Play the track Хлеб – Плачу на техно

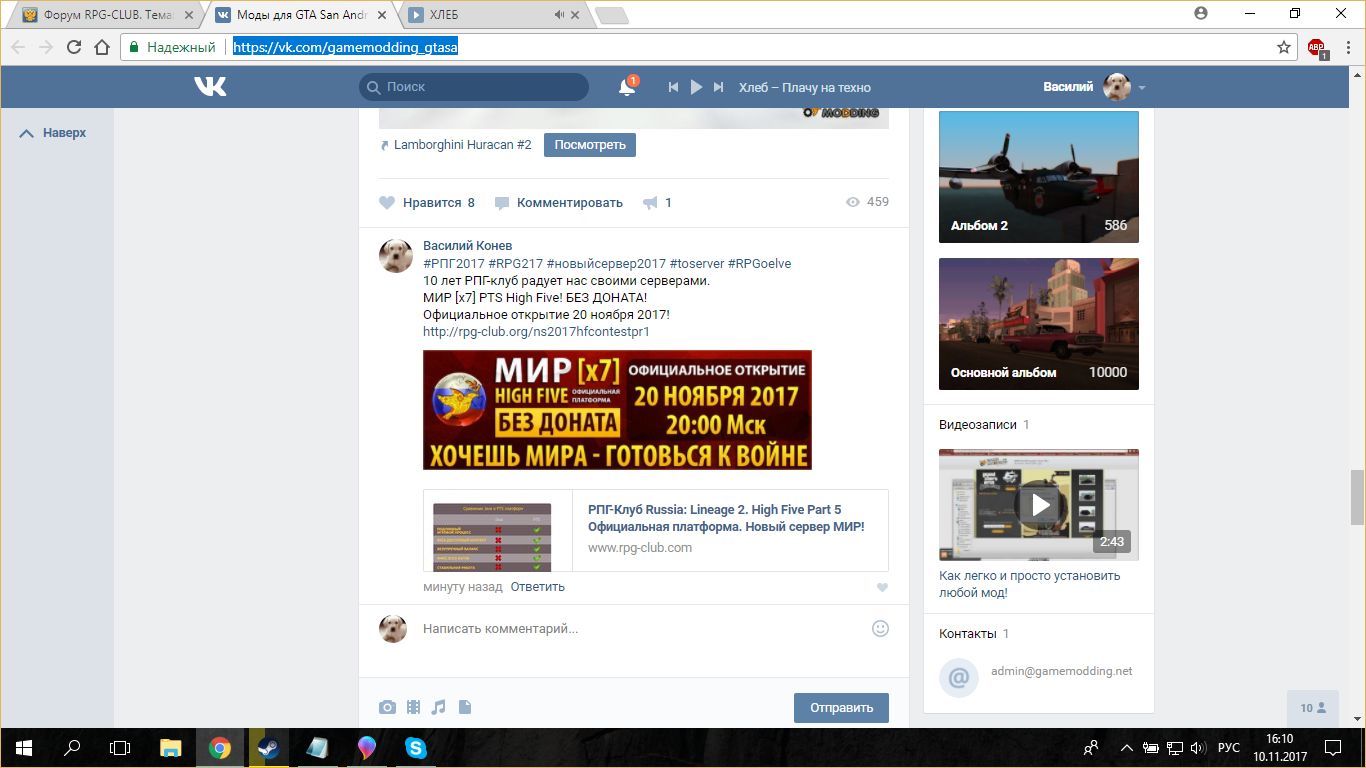[696, 87]
